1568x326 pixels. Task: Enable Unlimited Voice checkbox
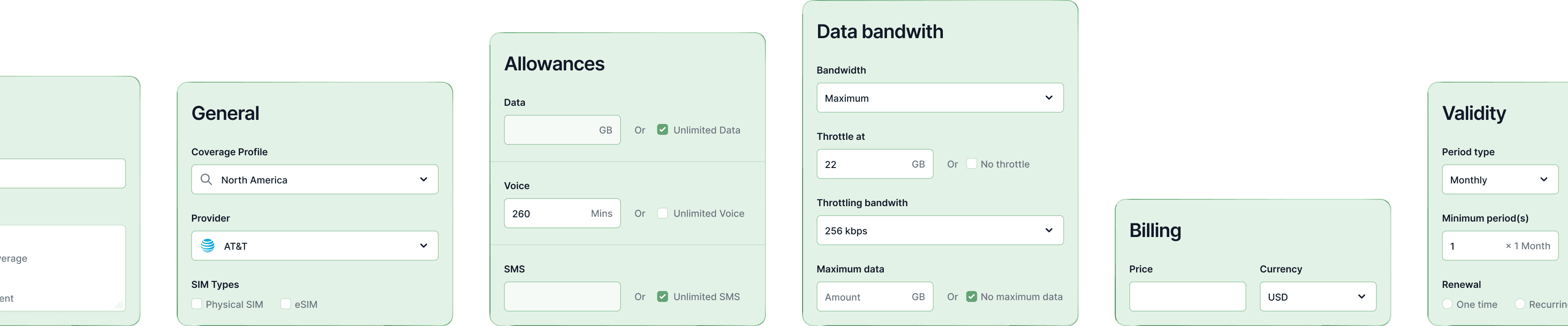(662, 213)
